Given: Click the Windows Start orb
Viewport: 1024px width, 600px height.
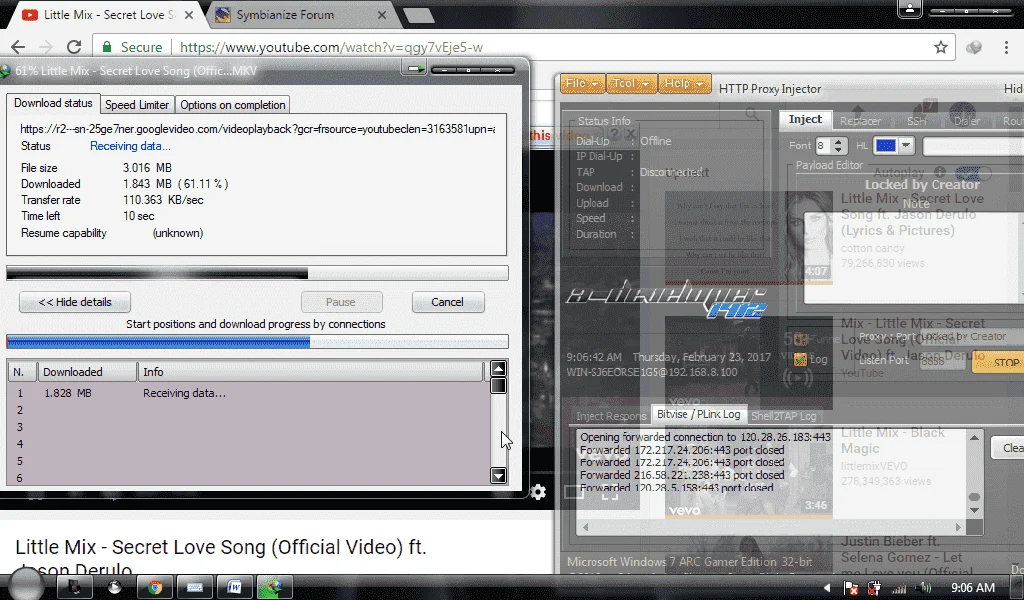Looking at the screenshot, I should tap(27, 584).
